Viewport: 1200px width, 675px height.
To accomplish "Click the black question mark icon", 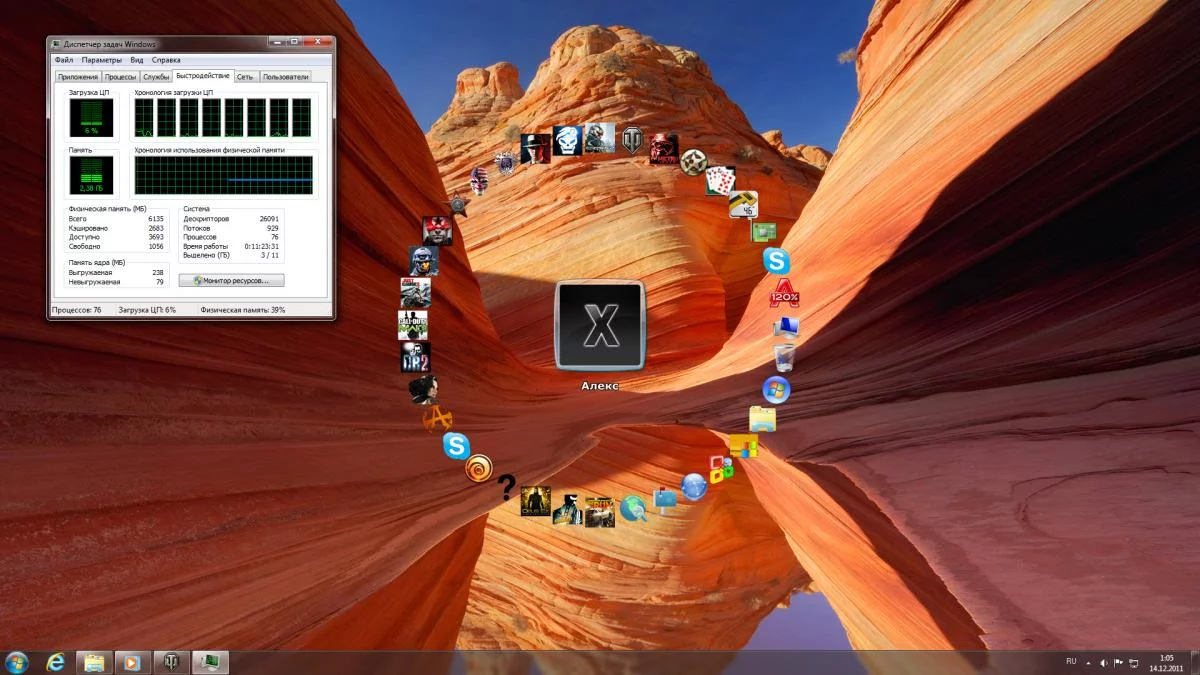I will (506, 487).
